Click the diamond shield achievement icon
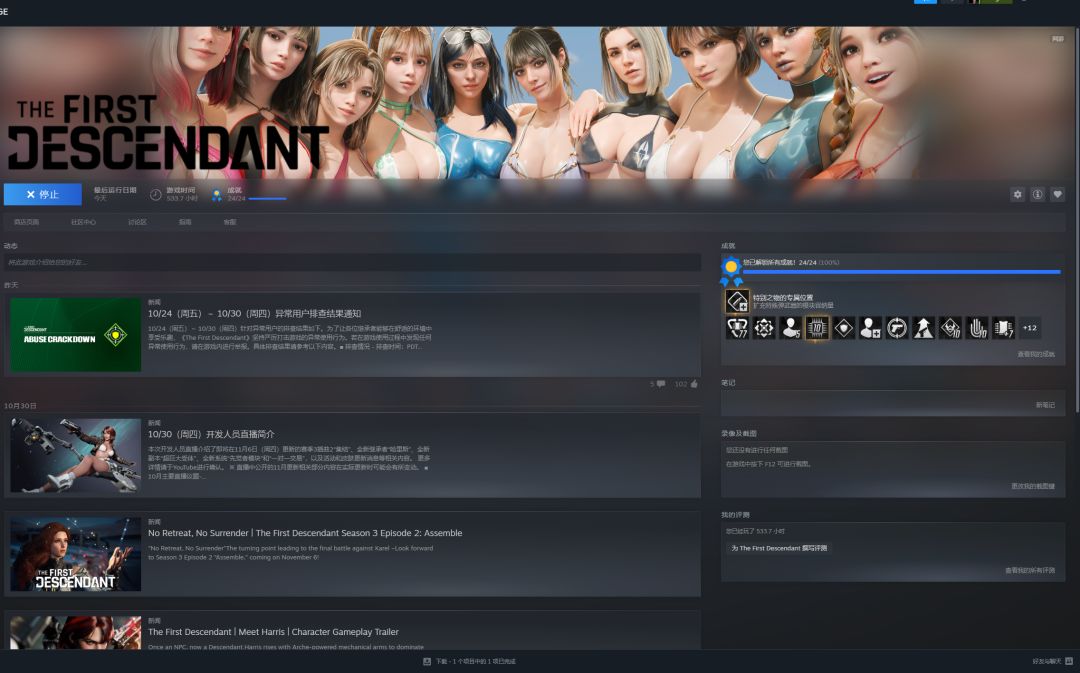Viewport: 1080px width, 673px height. tap(844, 328)
